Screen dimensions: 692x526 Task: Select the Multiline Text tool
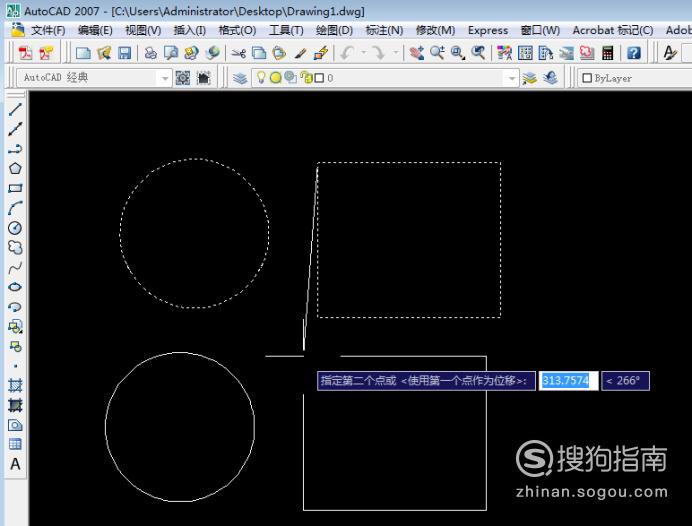(15, 464)
